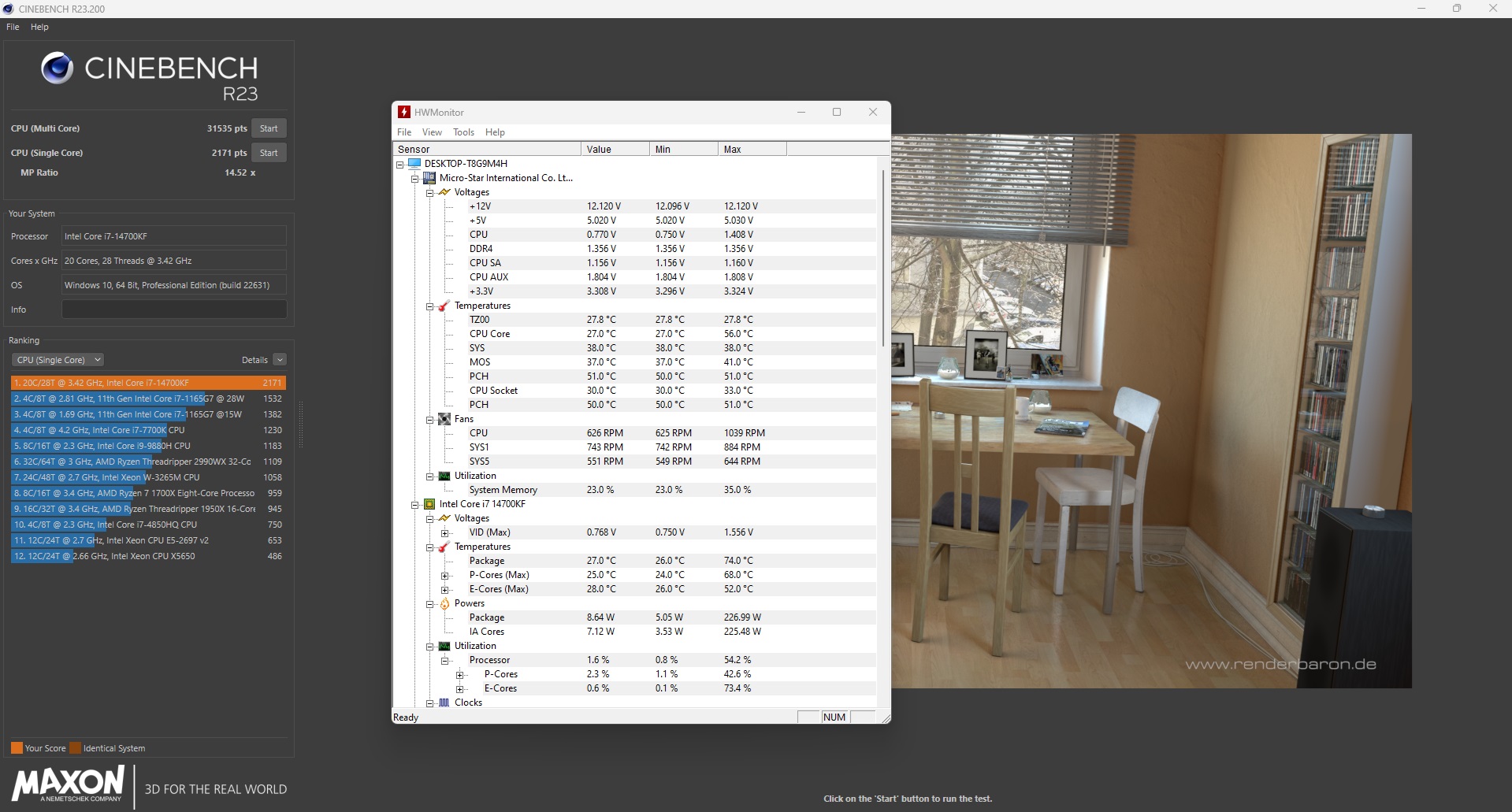Maximize the HWMonitor window
Screen dimensions: 1512x812
click(837, 112)
